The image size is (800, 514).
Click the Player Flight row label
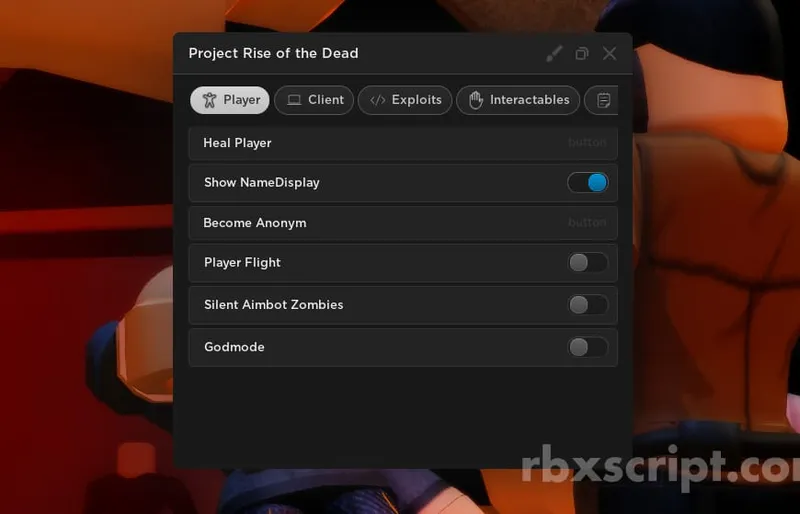242,263
